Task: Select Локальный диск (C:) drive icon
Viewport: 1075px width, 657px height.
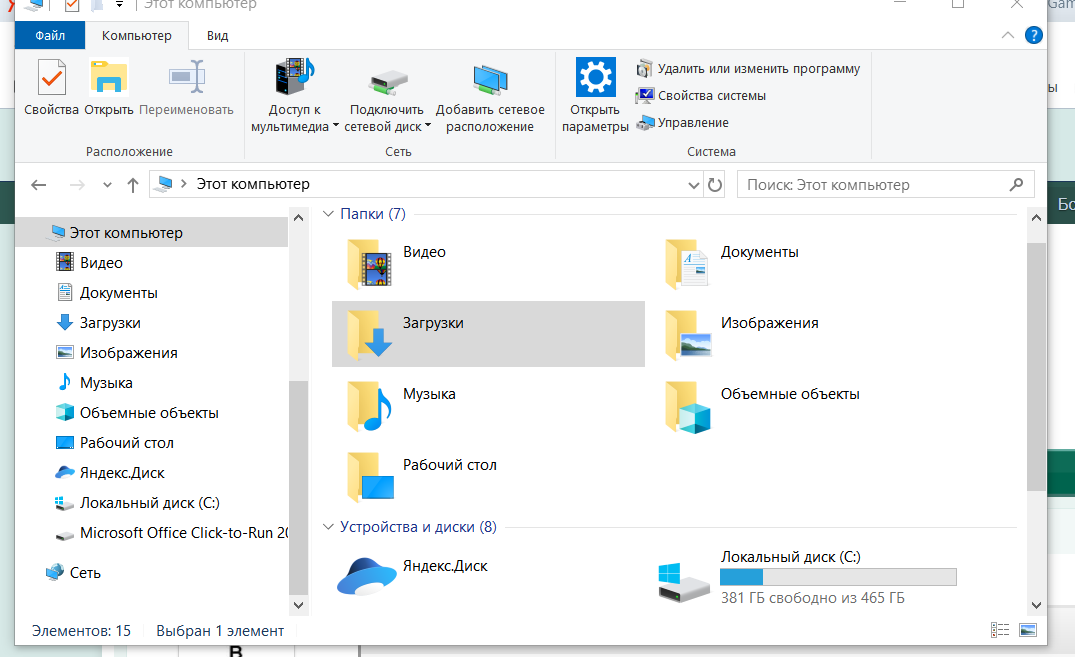Action: (684, 582)
